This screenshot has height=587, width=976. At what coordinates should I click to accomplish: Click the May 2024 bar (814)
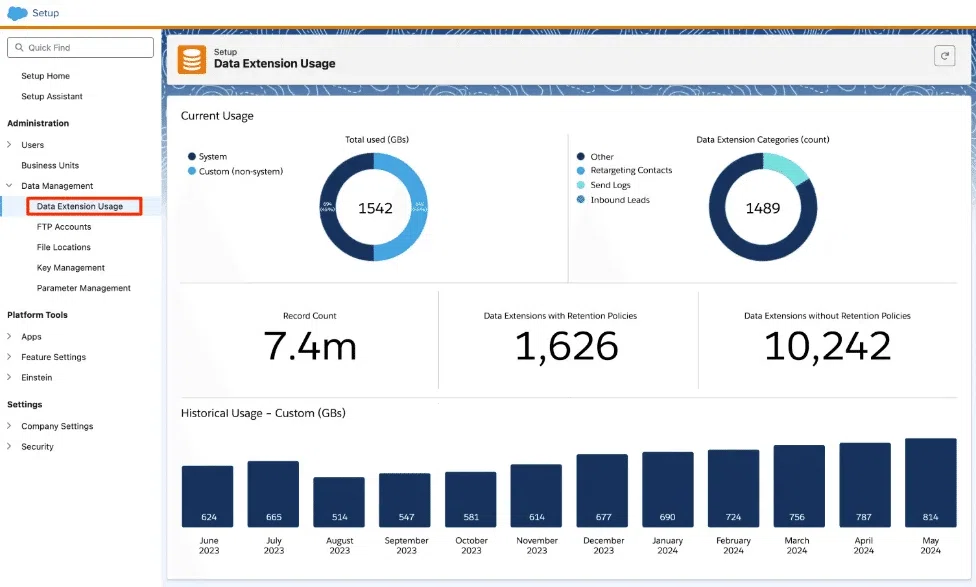click(931, 483)
